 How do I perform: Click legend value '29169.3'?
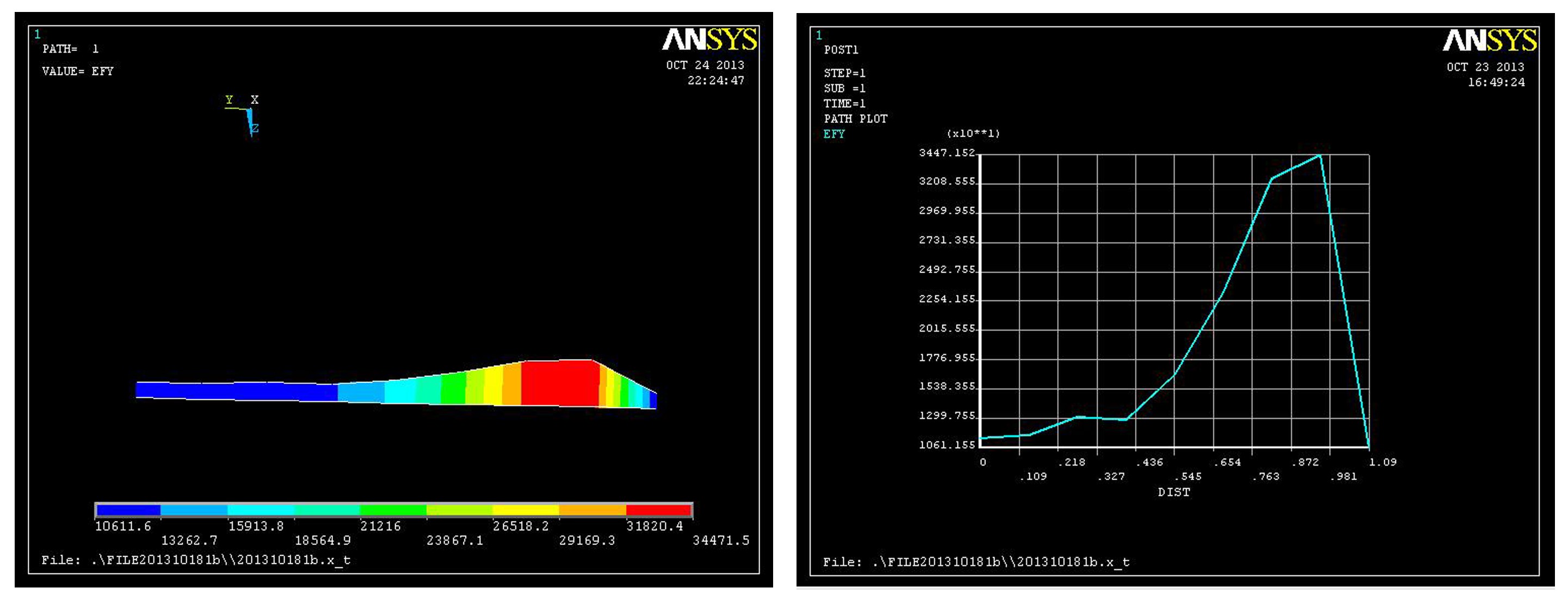coord(588,540)
